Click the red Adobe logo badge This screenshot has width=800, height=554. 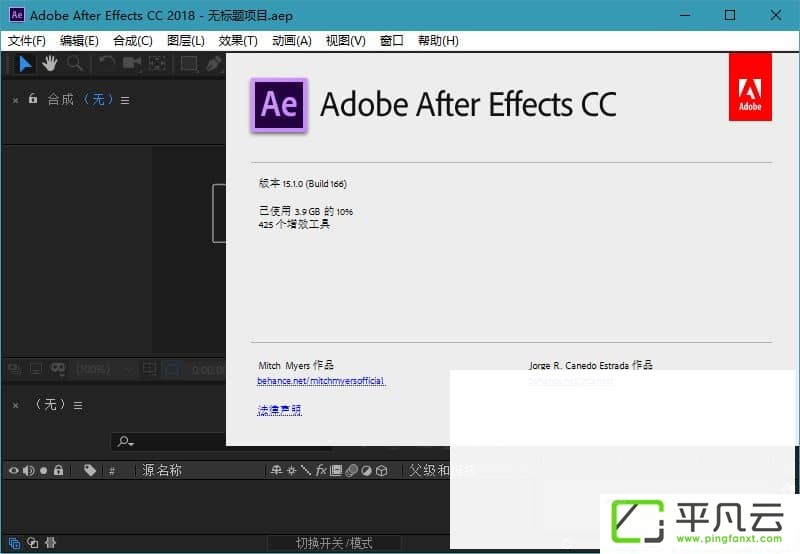[750, 87]
